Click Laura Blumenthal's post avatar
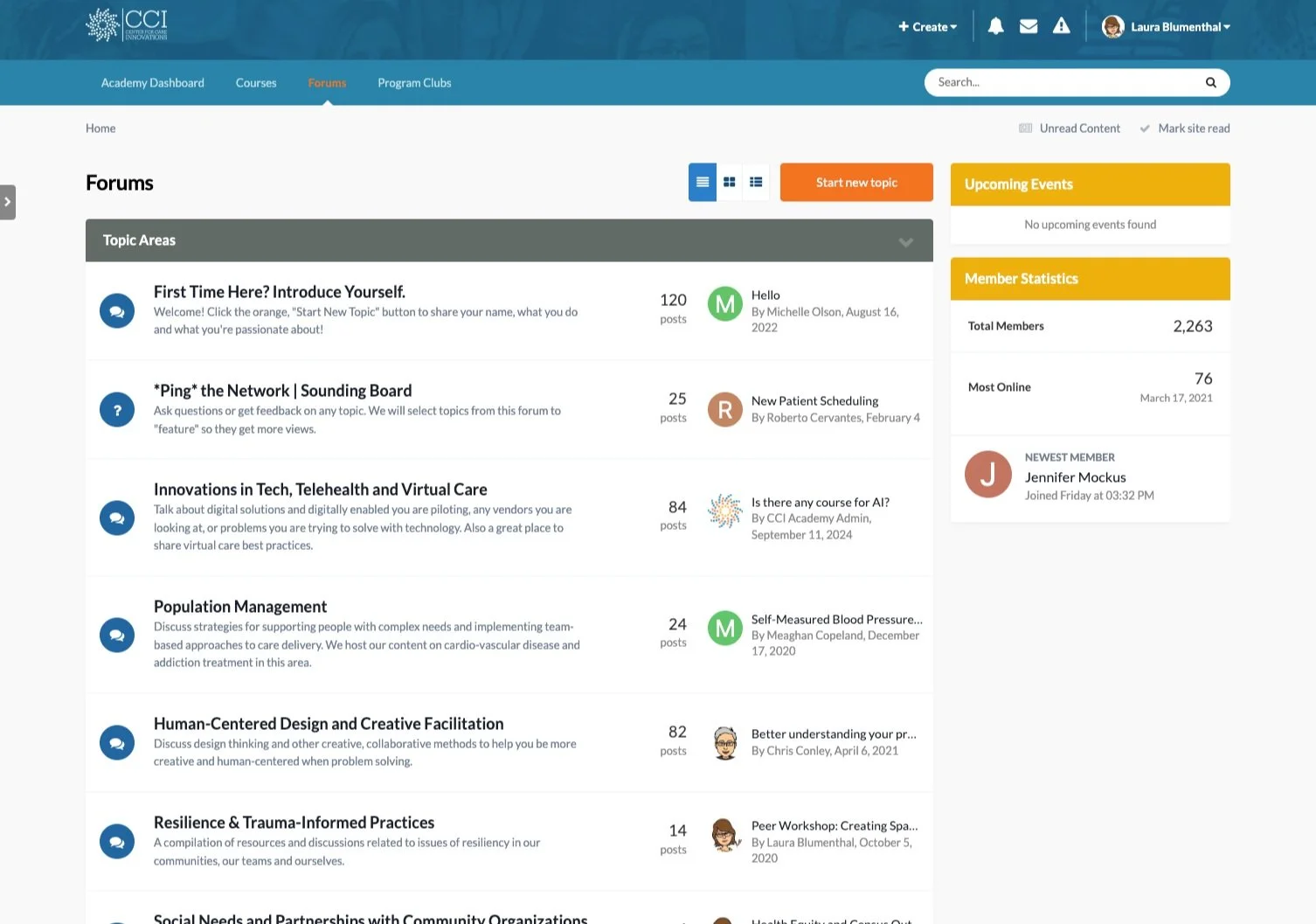 [724, 834]
